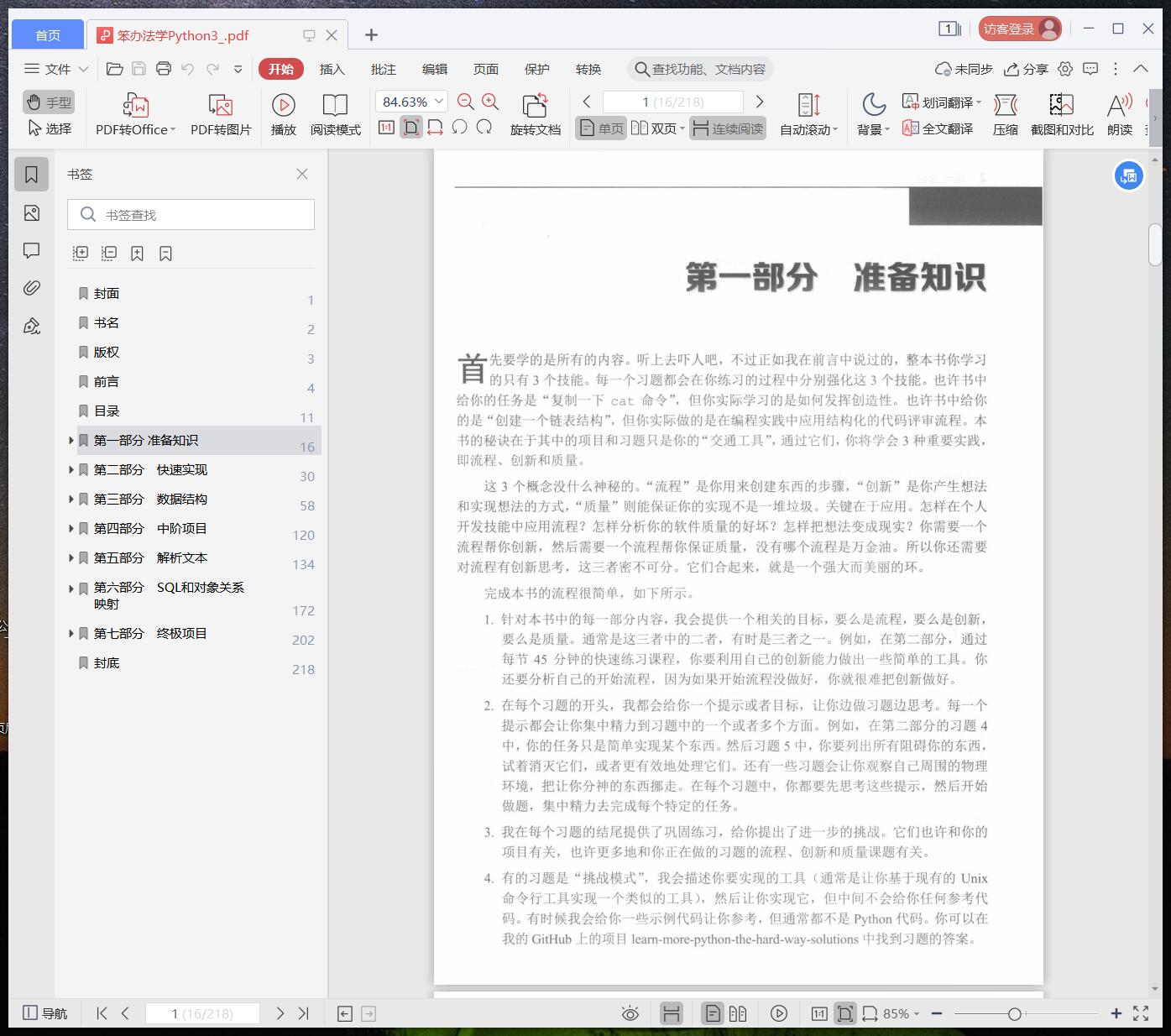Switch to 插入 ribbon tab
This screenshot has height=1036, width=1171.
pyautogui.click(x=332, y=69)
